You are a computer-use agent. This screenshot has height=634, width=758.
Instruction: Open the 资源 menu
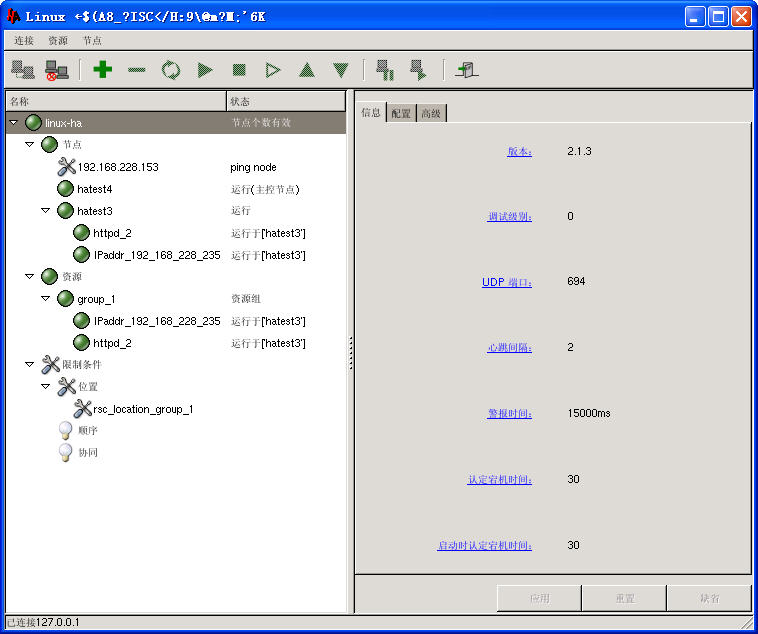pyautogui.click(x=58, y=41)
